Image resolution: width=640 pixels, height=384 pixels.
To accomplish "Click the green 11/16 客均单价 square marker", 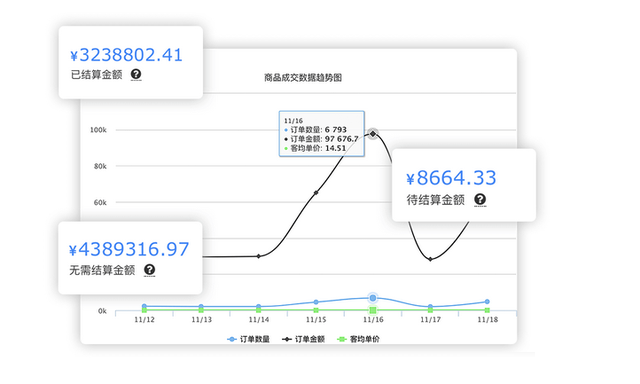I will 373,311.
